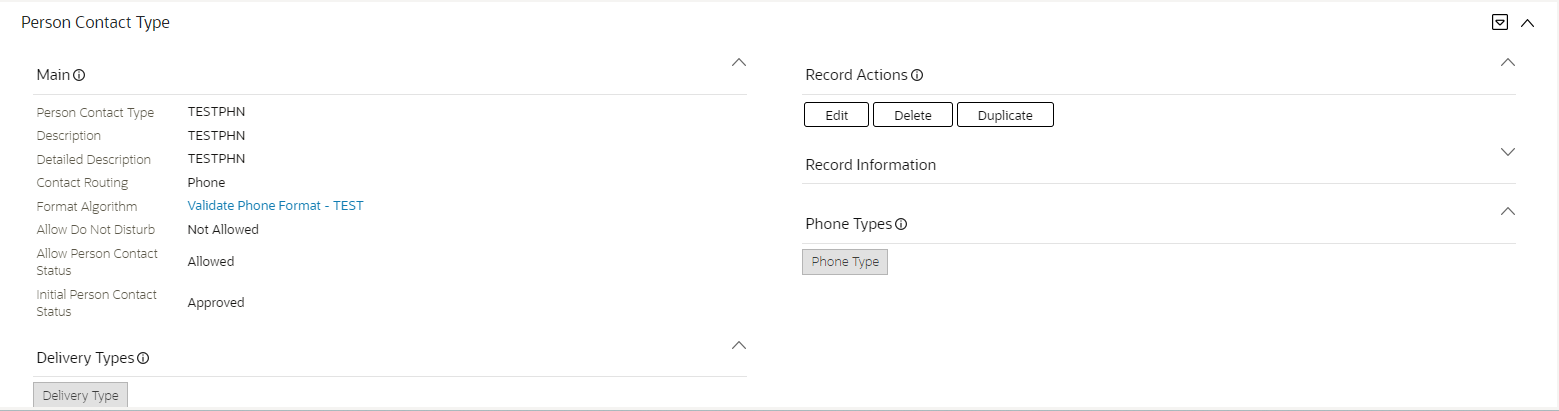Click the Record Information heading text
The width and height of the screenshot is (1559, 411).
click(x=870, y=165)
